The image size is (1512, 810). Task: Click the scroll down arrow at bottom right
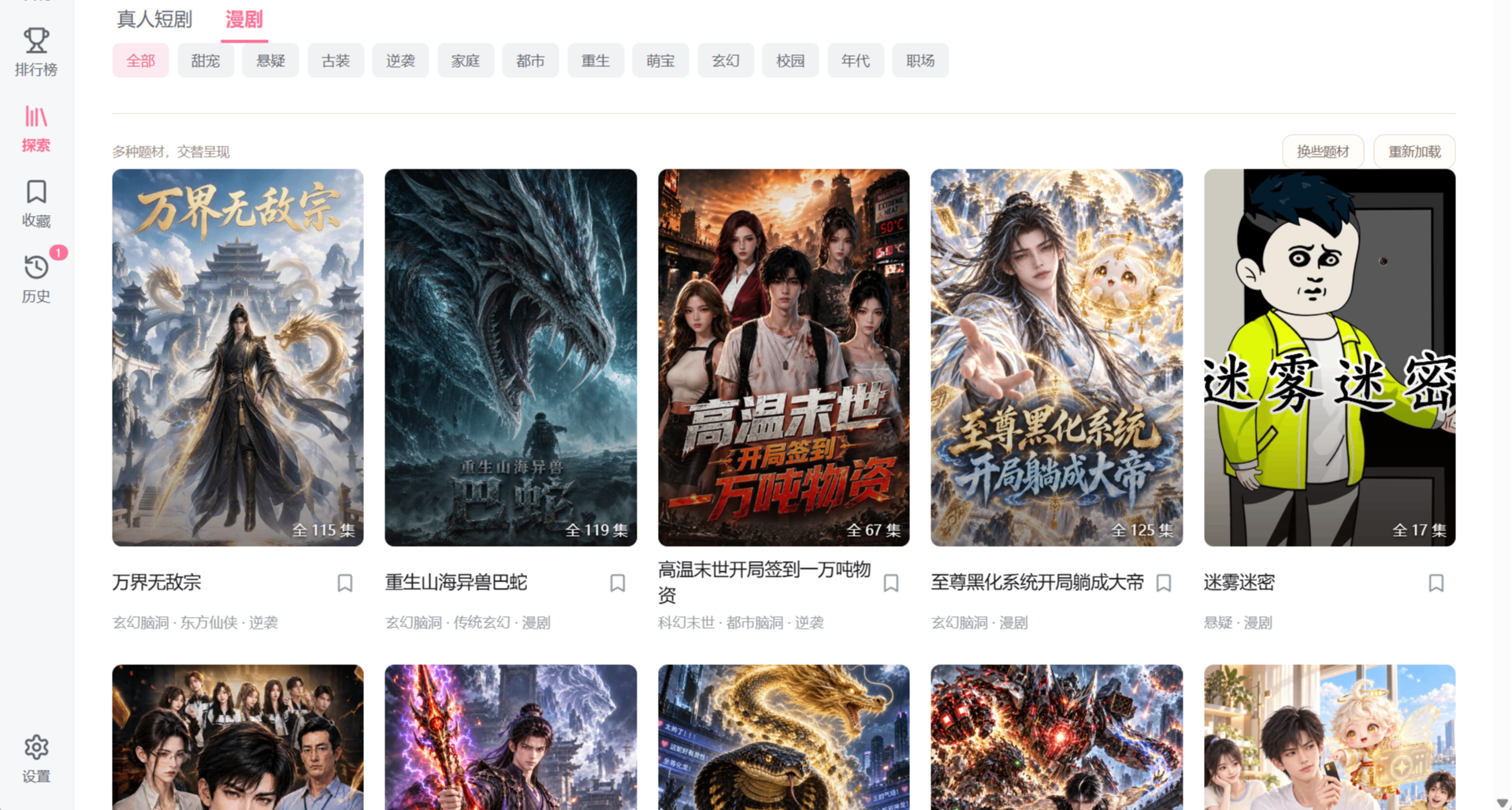[x=1502, y=802]
